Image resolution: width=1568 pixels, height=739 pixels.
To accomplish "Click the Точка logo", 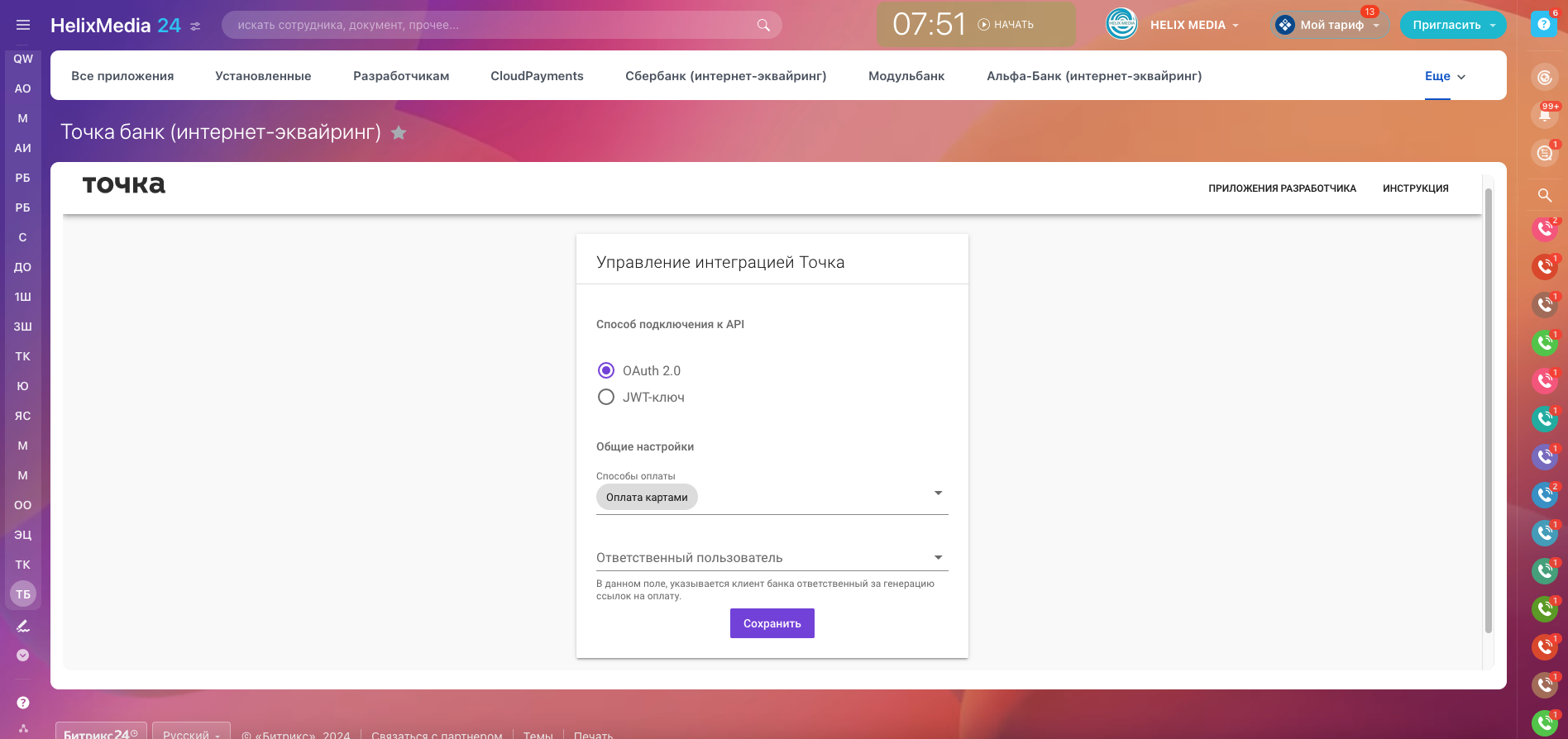I will click(124, 184).
